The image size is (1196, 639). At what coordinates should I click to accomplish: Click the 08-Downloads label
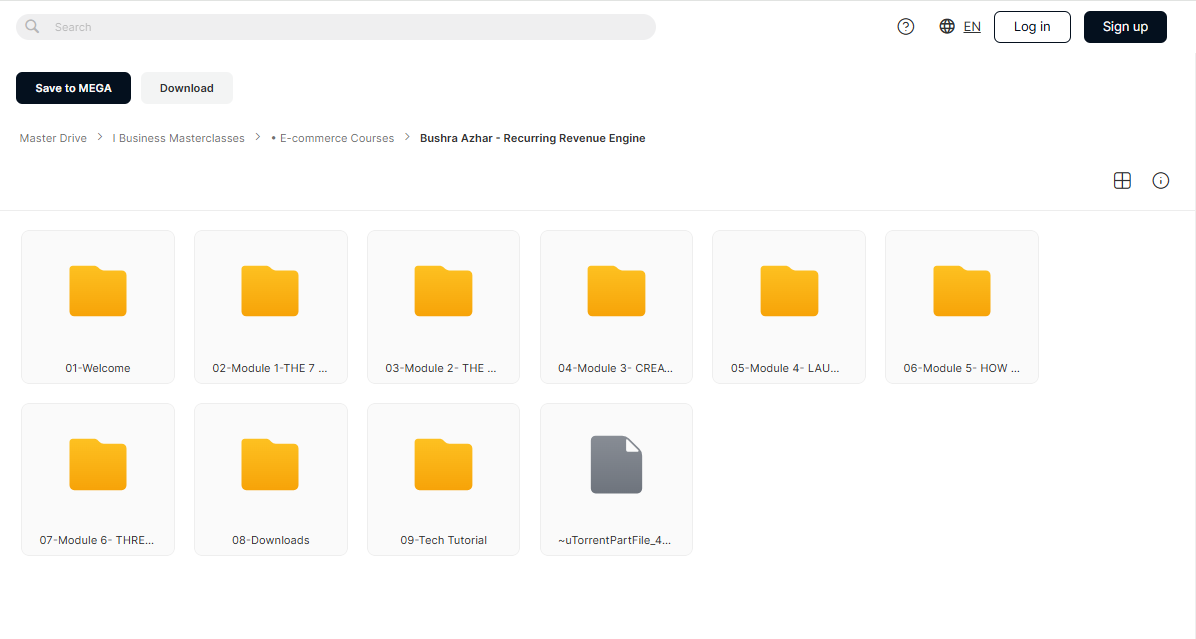271,541
